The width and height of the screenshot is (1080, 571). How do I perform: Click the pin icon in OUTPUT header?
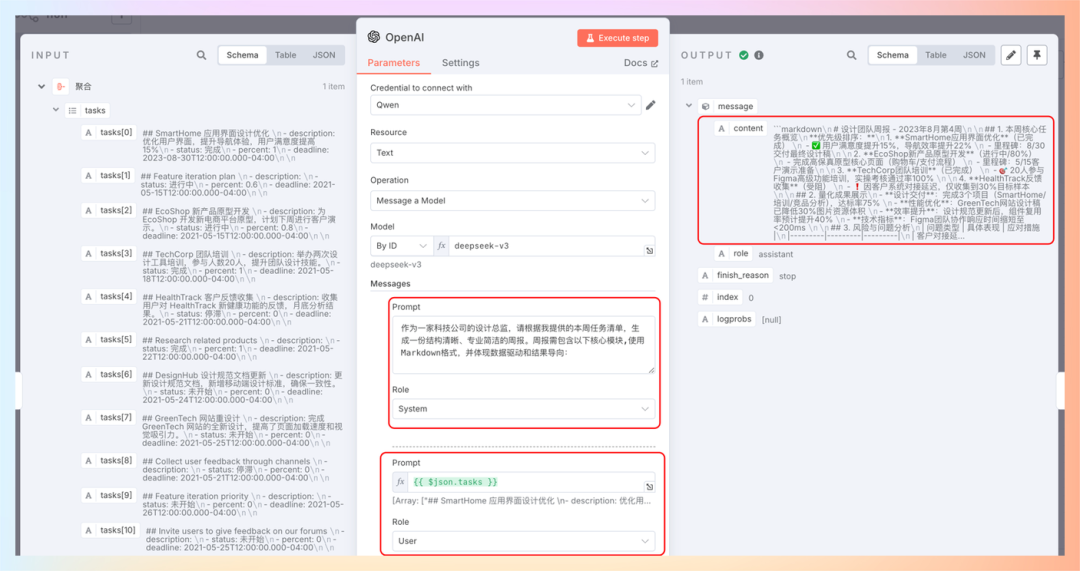1037,55
